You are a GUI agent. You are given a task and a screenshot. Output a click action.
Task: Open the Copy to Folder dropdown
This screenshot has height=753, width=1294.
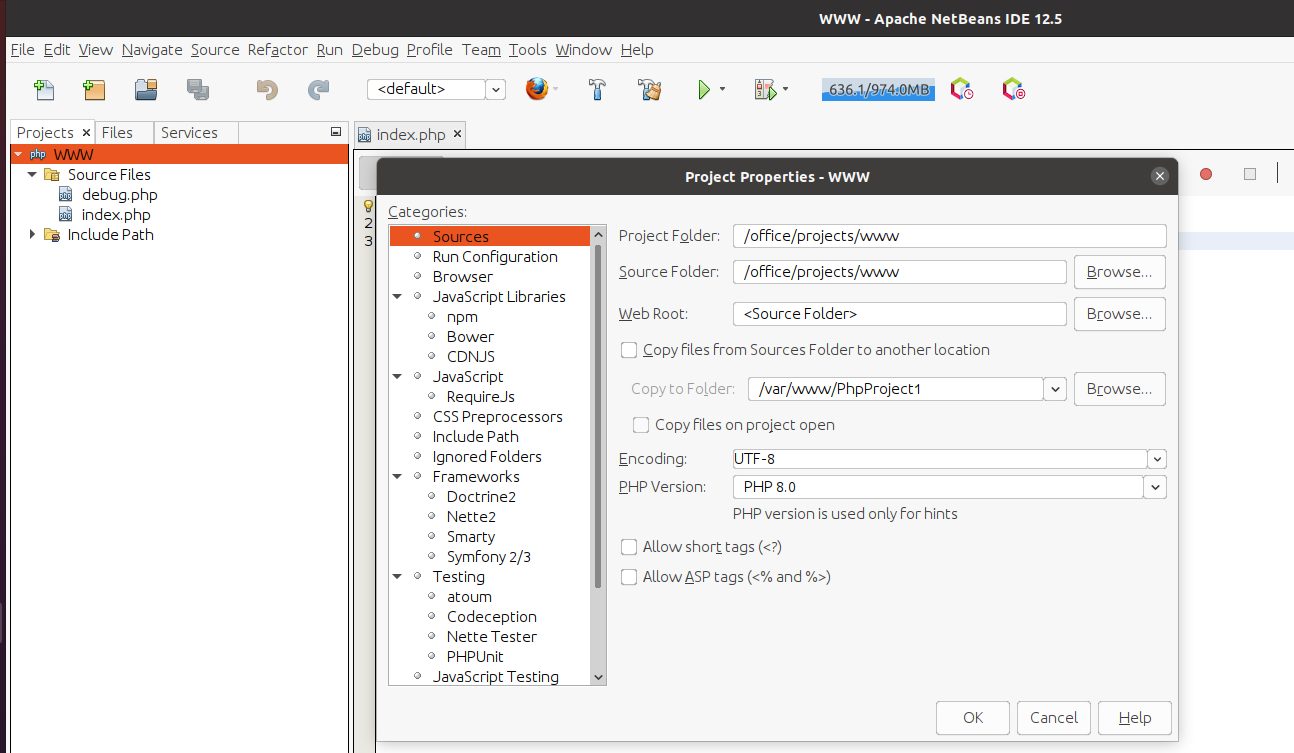(x=1055, y=389)
